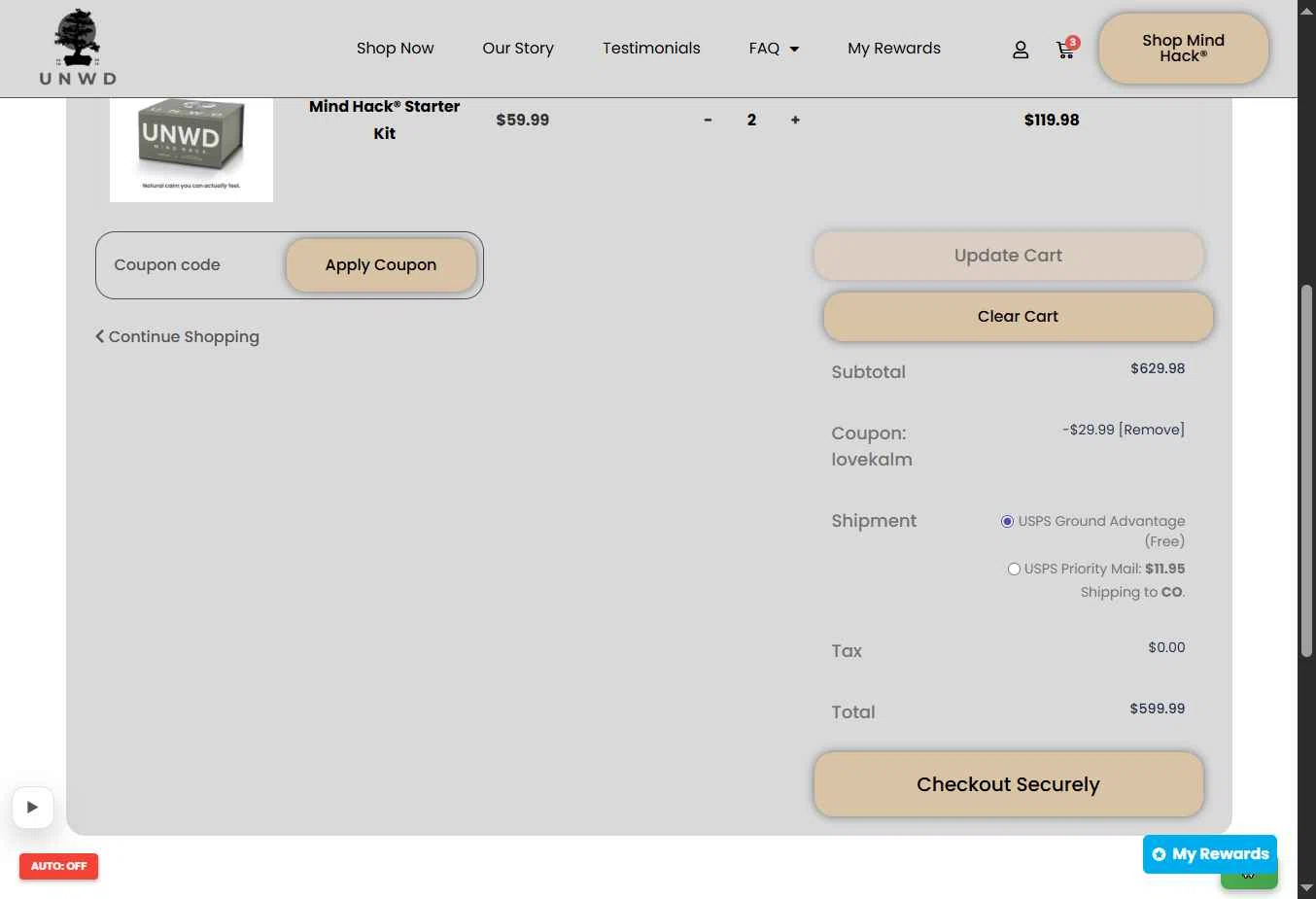Open Testimonials in the navigation
This screenshot has width=1316, height=899.
651,49
